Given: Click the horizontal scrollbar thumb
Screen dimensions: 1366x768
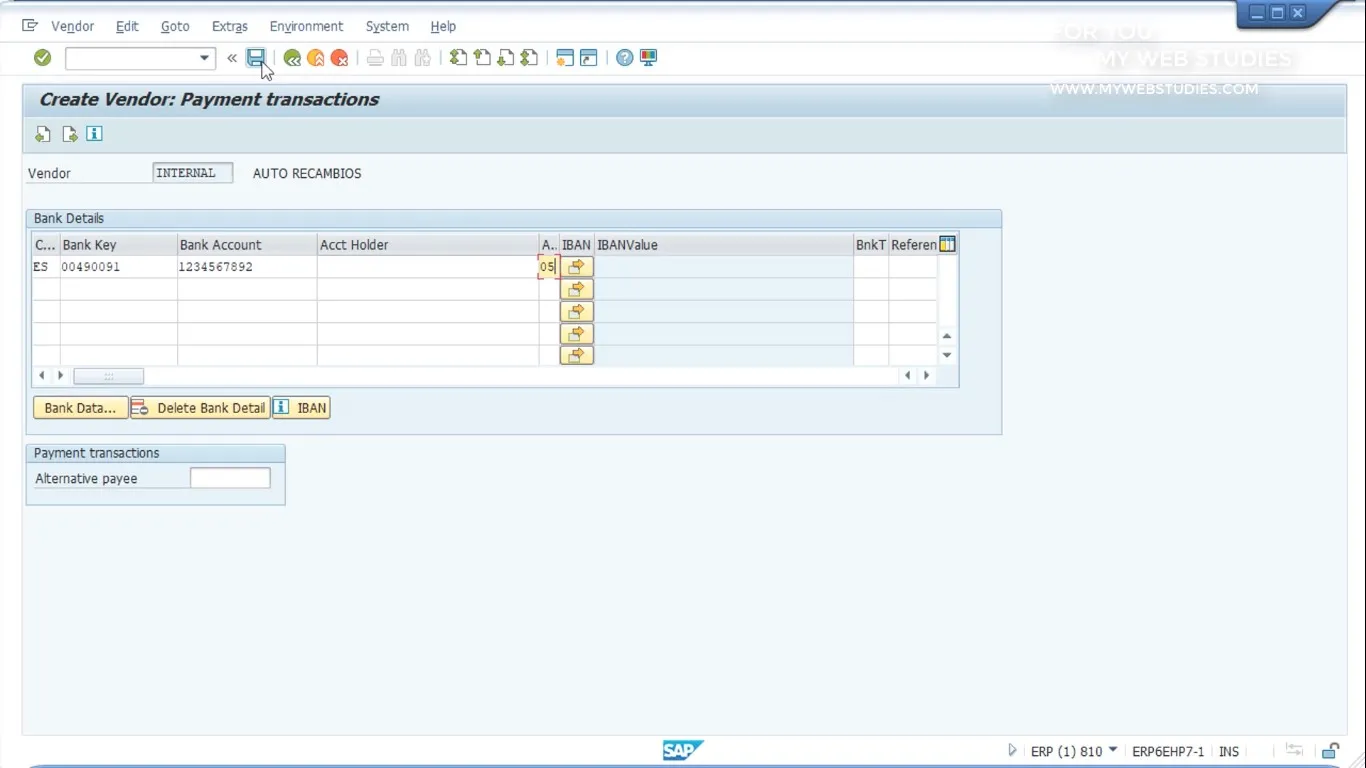Looking at the screenshot, I should (x=108, y=376).
